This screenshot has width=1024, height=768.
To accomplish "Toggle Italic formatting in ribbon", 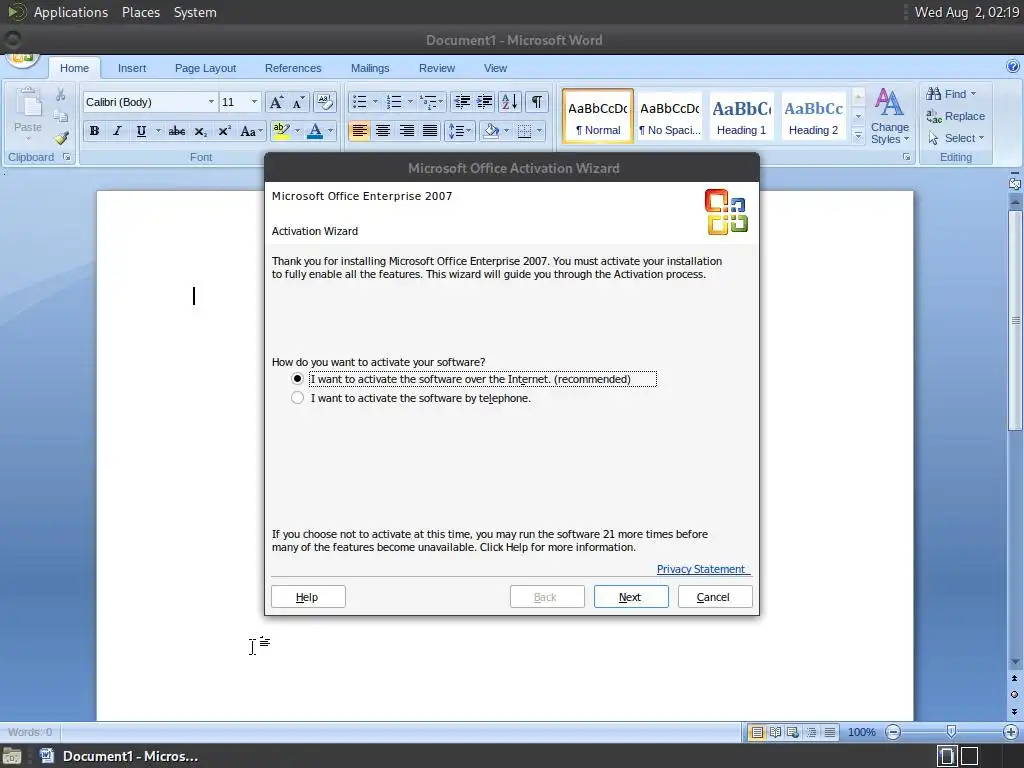I will (x=118, y=131).
